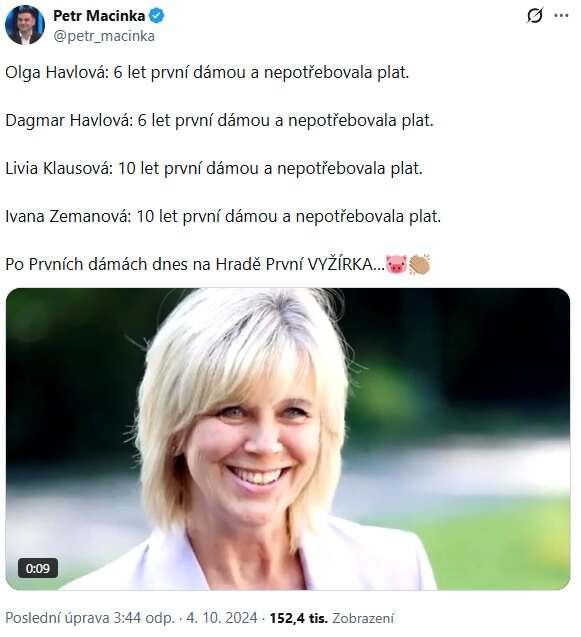Open the @petr_macinka handle link
The width and height of the screenshot is (581, 637).
[104, 36]
